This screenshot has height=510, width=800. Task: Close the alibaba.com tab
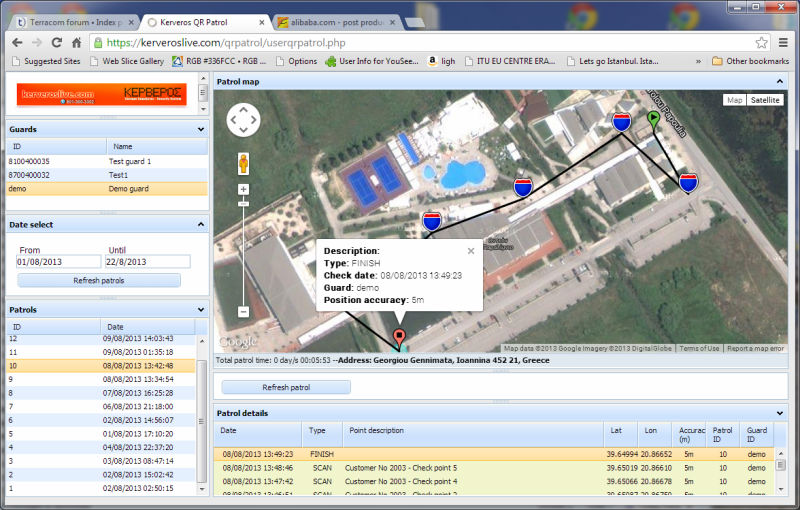click(x=392, y=22)
